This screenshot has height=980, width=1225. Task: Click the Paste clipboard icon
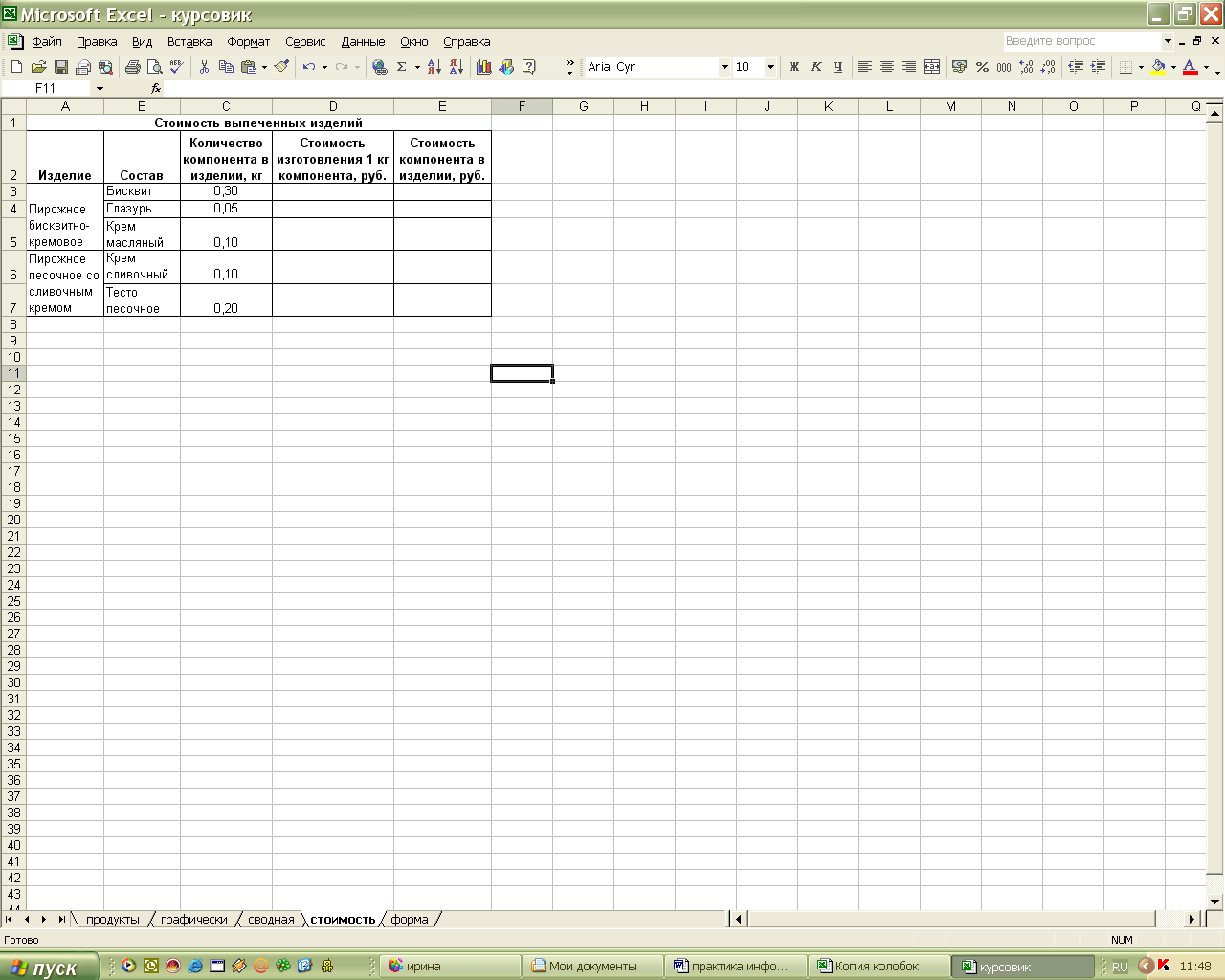point(249,67)
